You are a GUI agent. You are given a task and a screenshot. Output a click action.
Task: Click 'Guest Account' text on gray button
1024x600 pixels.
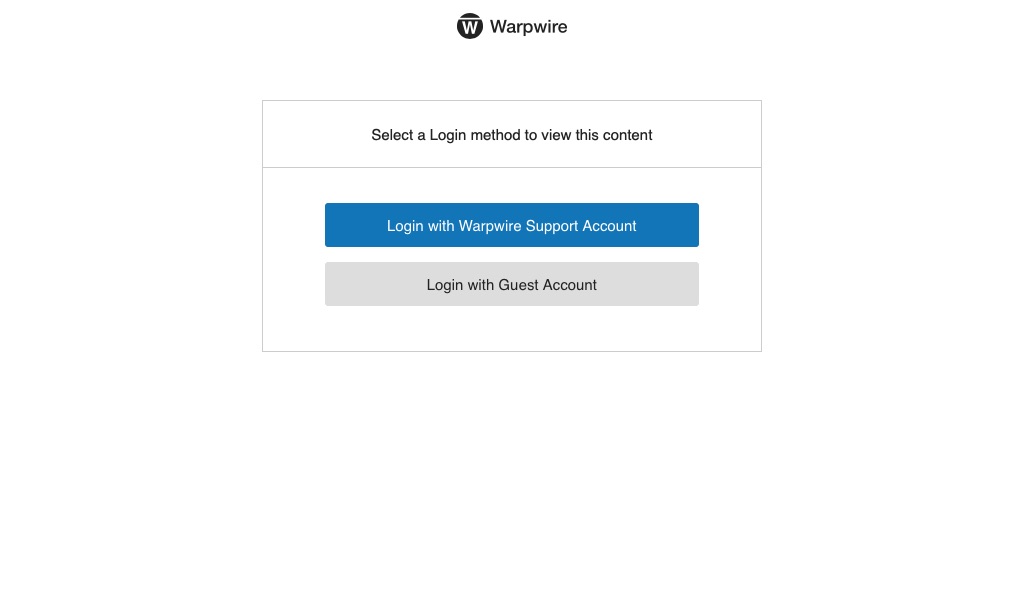(x=547, y=285)
